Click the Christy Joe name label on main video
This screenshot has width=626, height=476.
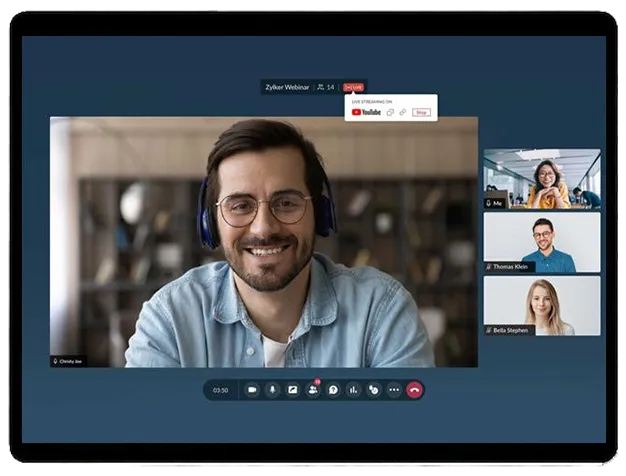[x=71, y=361]
